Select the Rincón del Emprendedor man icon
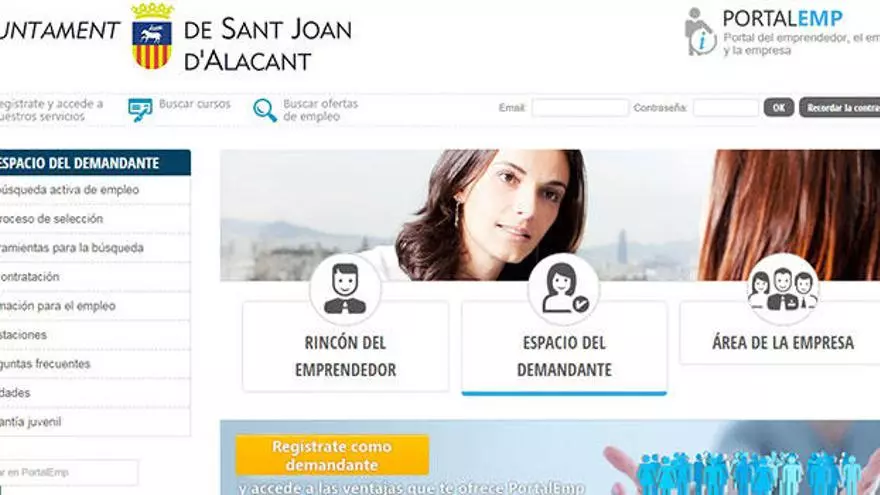Image resolution: width=880 pixels, height=495 pixels. (345, 288)
